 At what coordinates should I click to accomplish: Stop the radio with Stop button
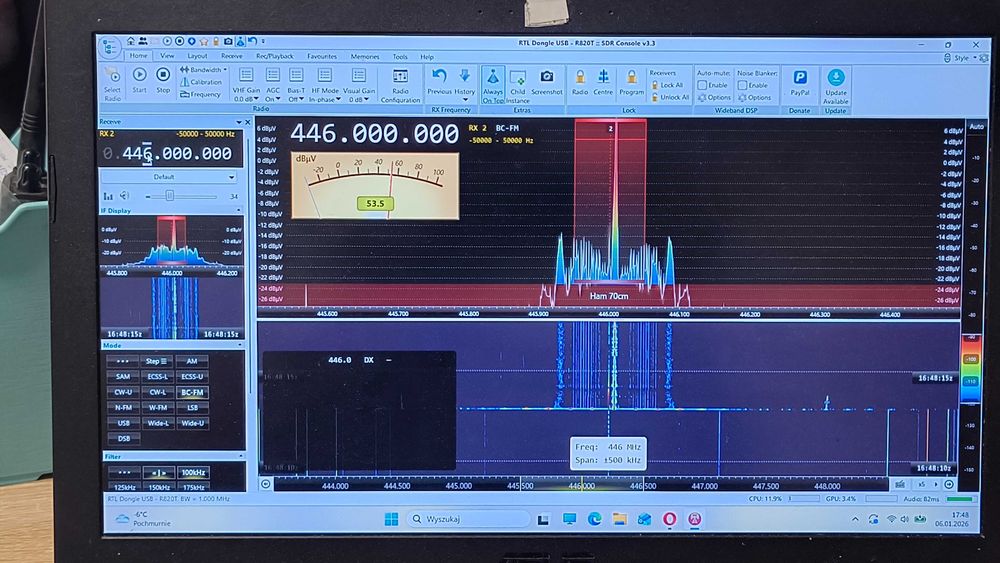click(163, 80)
